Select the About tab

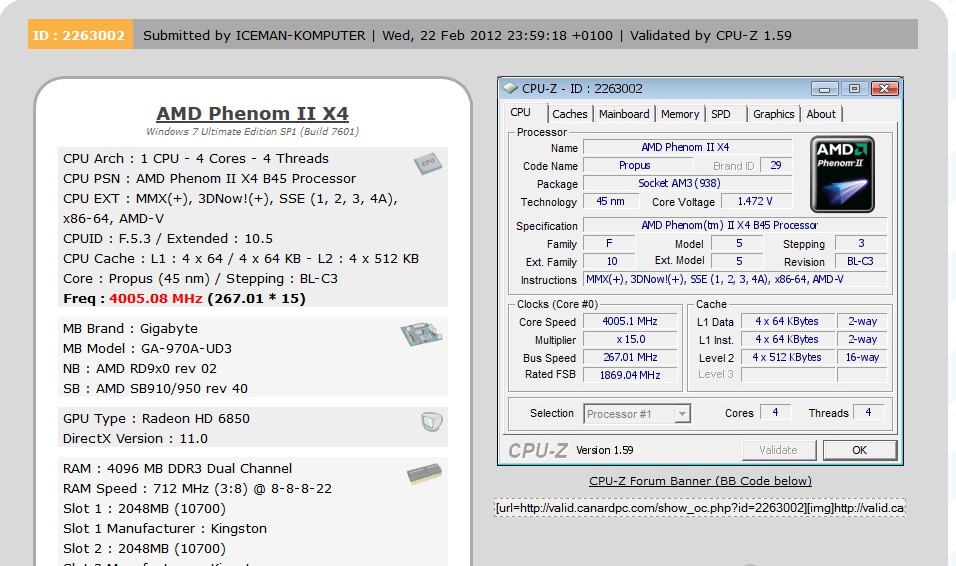coord(821,114)
